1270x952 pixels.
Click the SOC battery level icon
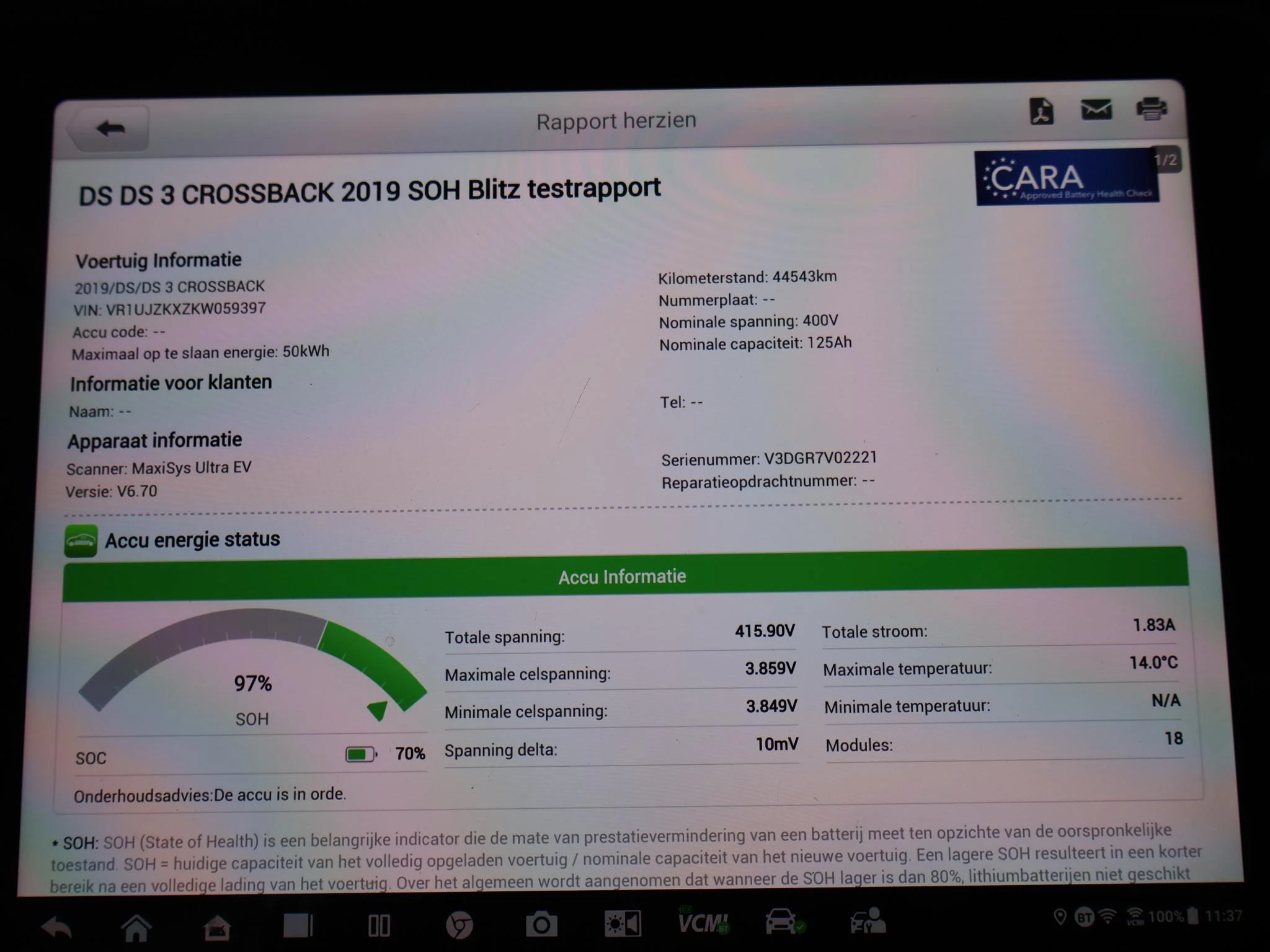tap(360, 754)
